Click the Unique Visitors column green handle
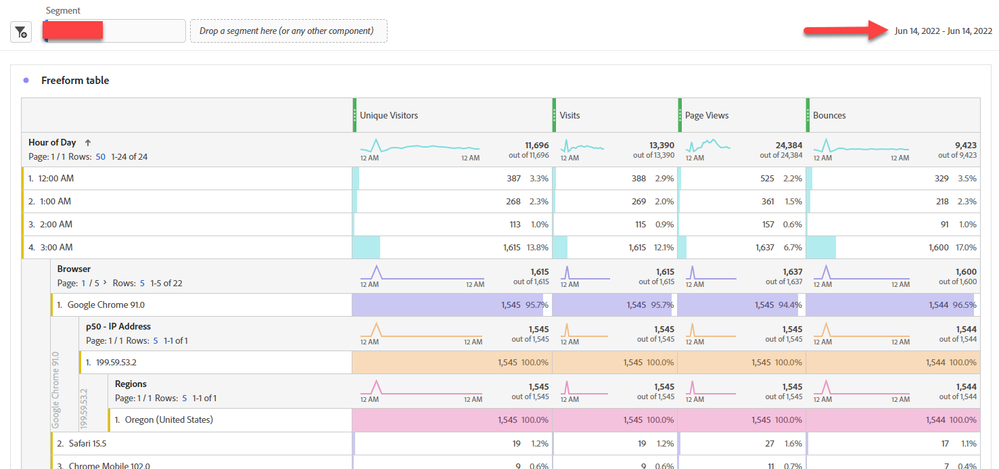This screenshot has height=469, width=999. tap(354, 115)
